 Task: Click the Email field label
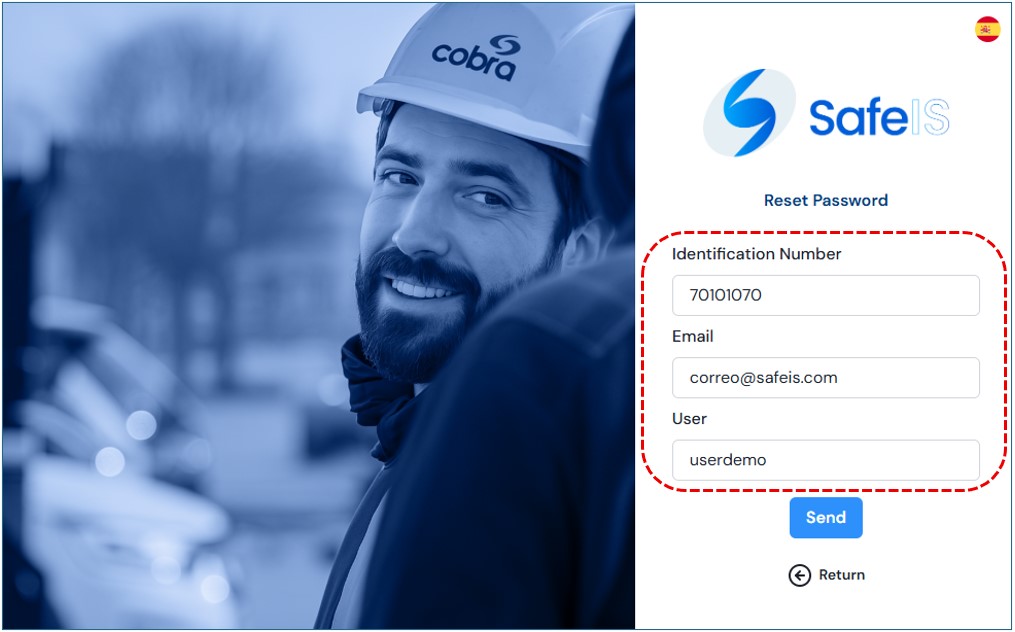point(693,336)
